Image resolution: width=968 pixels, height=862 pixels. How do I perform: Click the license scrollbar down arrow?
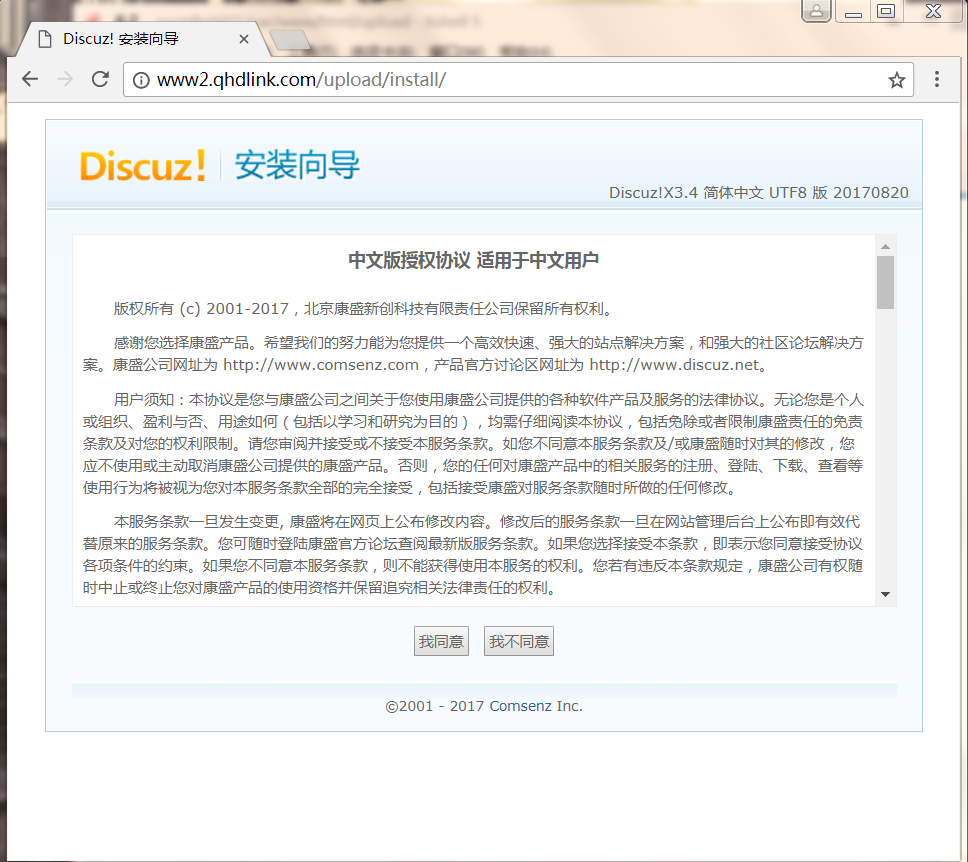tap(885, 594)
